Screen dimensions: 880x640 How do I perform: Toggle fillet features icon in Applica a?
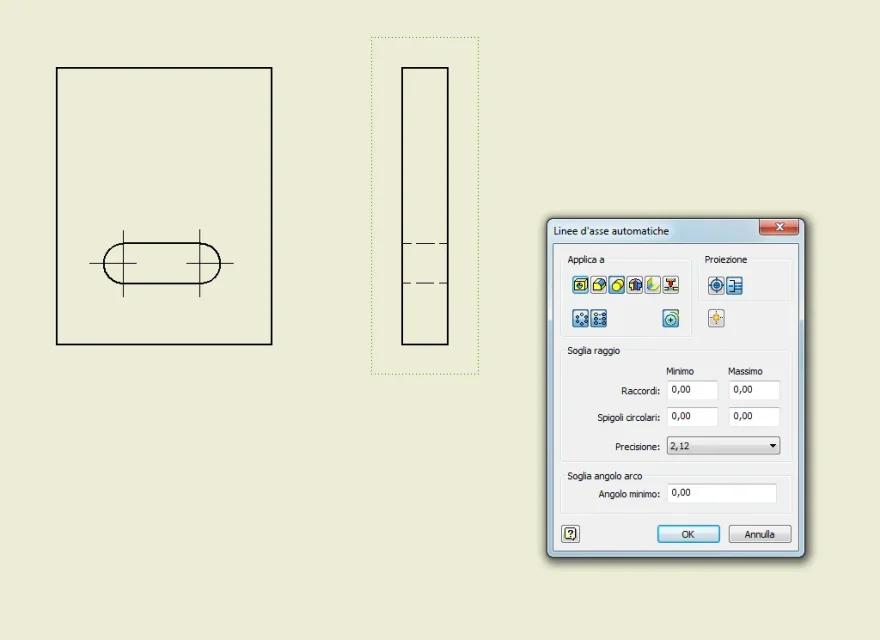coord(598,285)
